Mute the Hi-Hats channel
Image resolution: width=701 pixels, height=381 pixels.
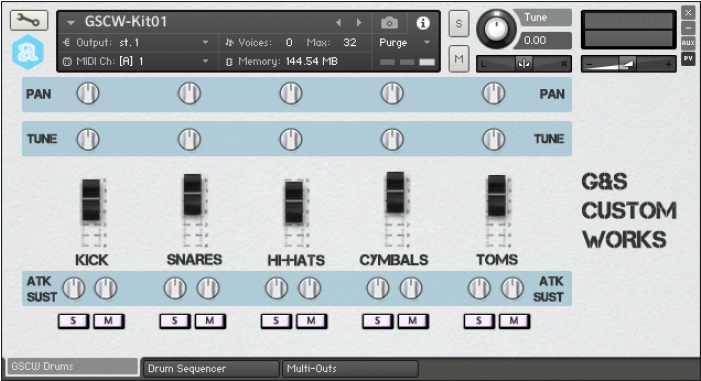(x=312, y=321)
